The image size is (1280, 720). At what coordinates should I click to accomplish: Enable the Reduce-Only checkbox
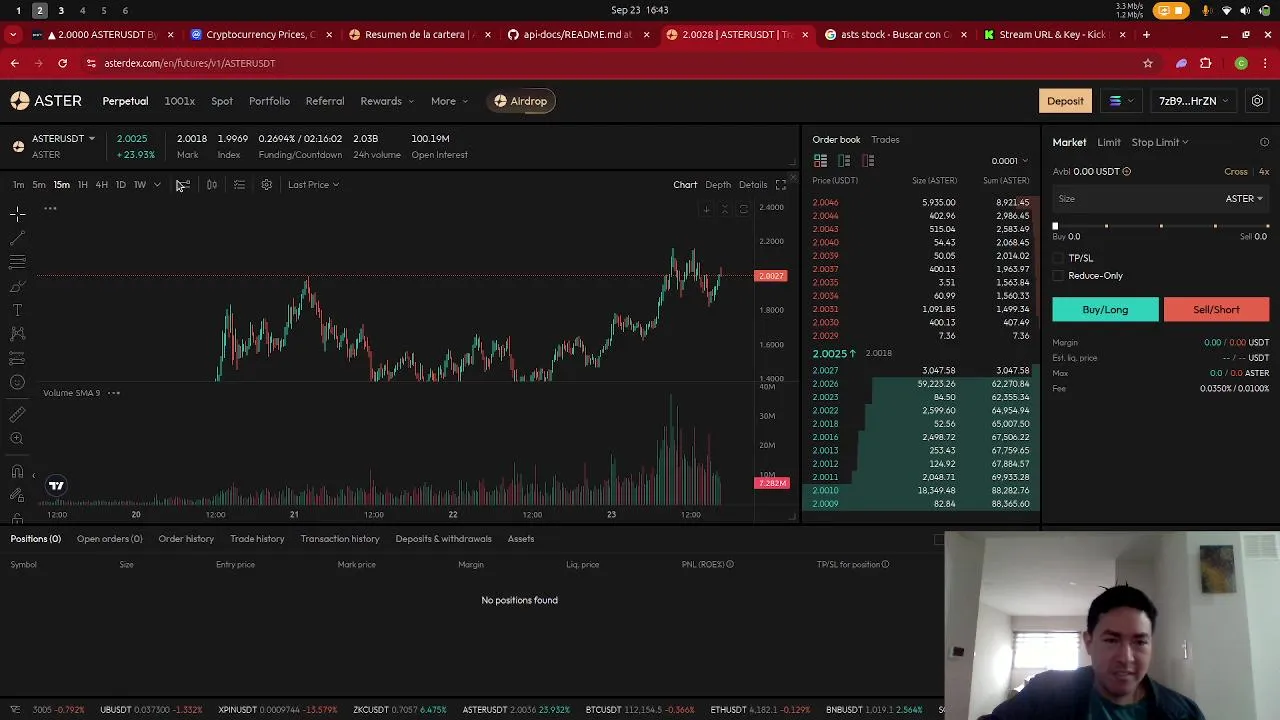(1058, 276)
